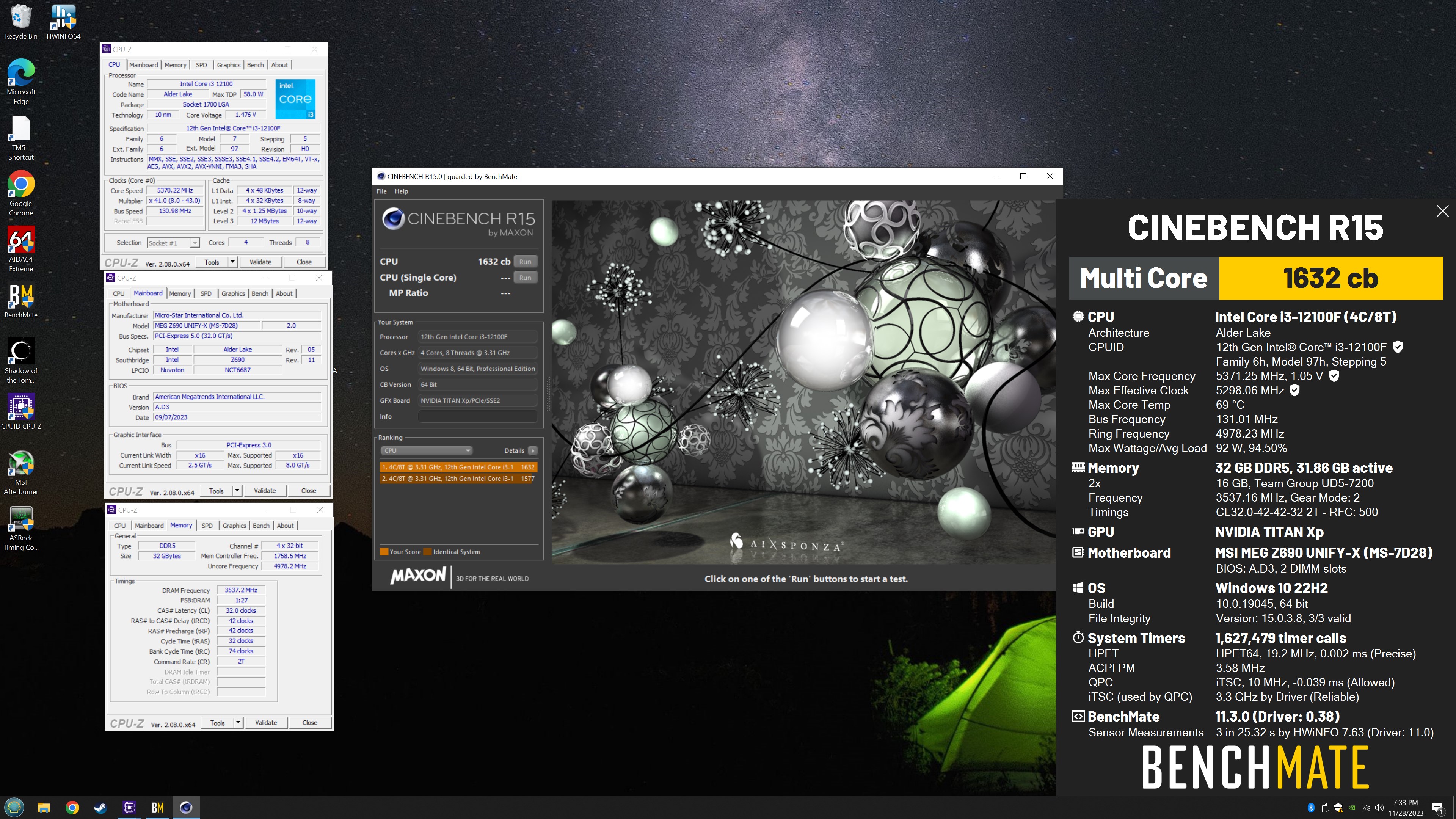The width and height of the screenshot is (1456, 819).
Task: Click the DRAM Frequency value 3537.2 MHz
Action: pos(241,590)
